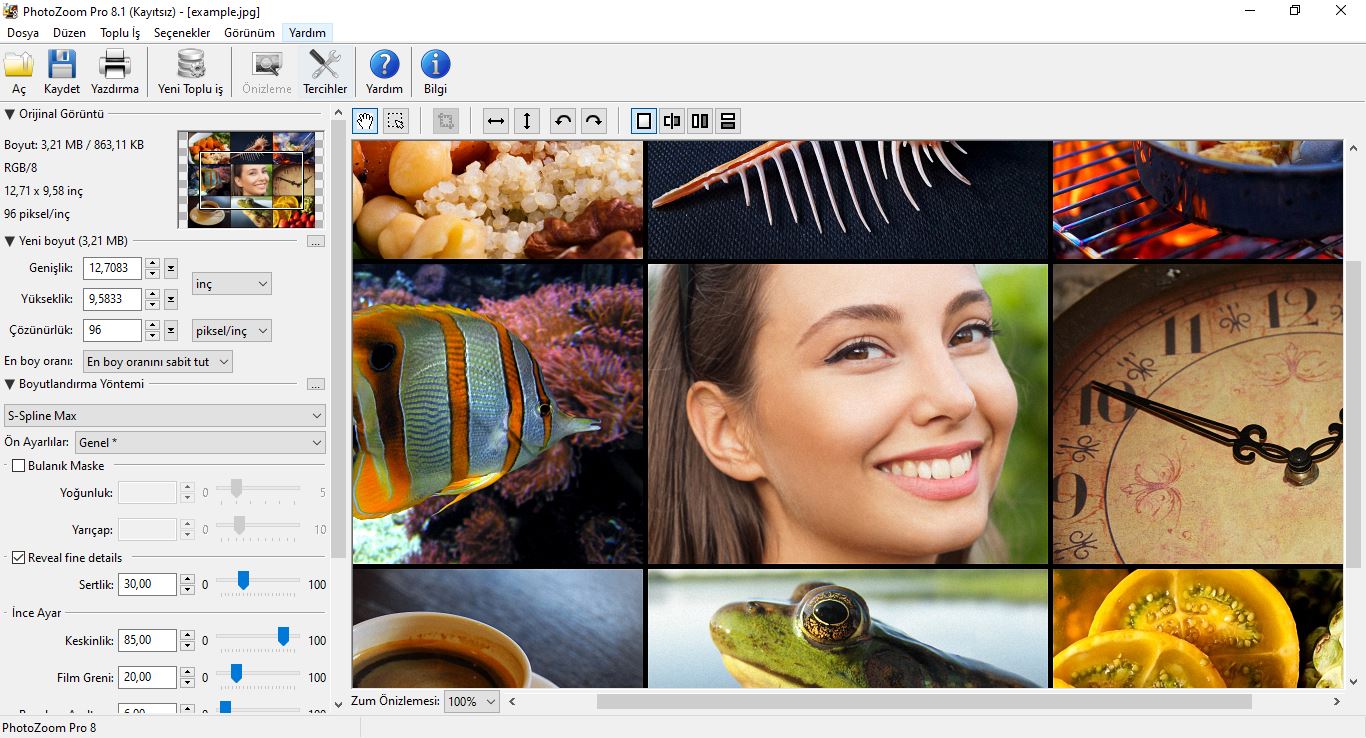1366x738 pixels.
Task: Switch to single preview view
Action: coord(644,121)
